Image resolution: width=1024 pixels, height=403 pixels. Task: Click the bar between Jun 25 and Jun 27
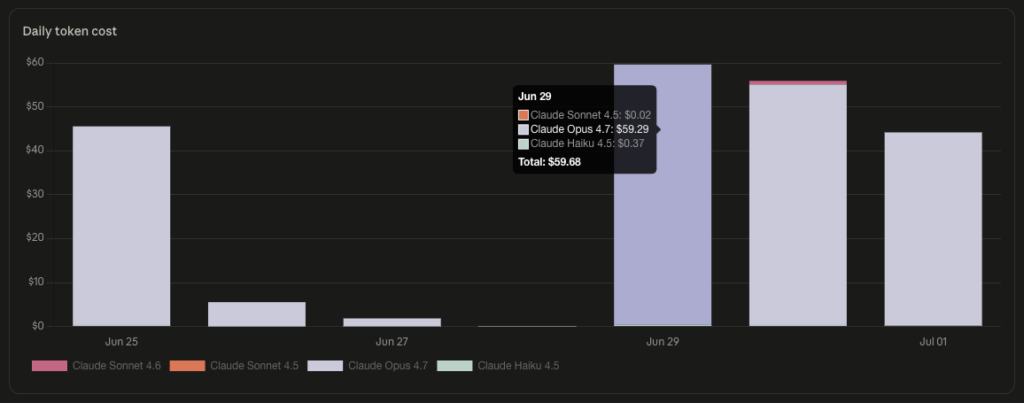[257, 314]
